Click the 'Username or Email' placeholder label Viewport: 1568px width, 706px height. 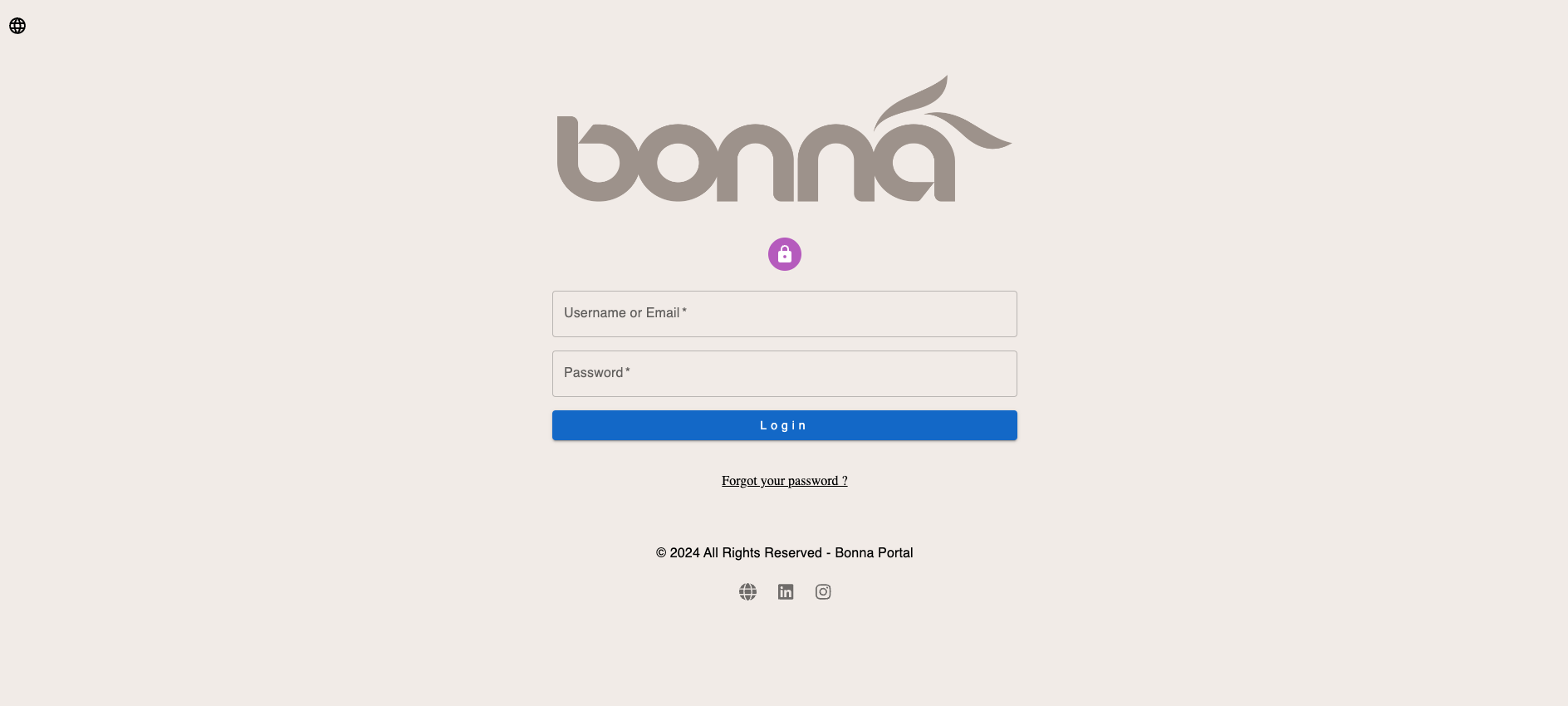click(621, 313)
